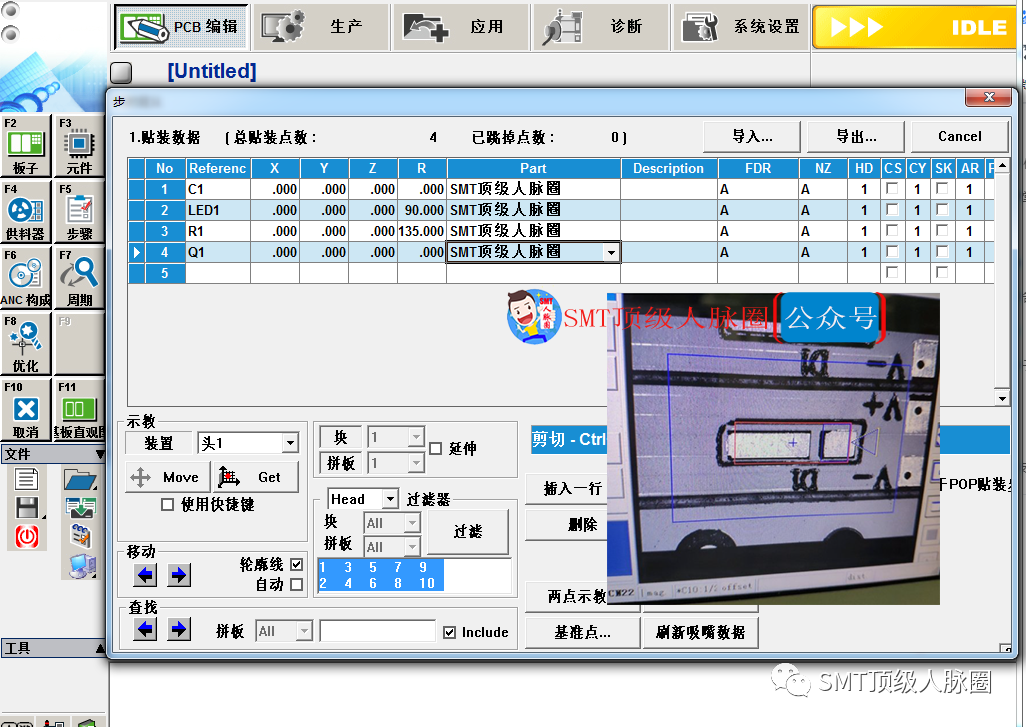Viewport: 1026px width, 727px height.
Task: Open the F7 周期 cycle icon
Action: [79, 277]
